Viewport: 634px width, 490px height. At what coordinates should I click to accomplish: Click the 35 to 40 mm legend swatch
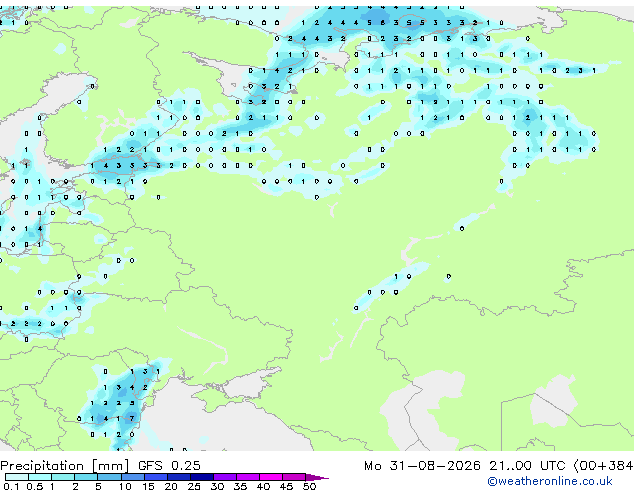point(247,477)
